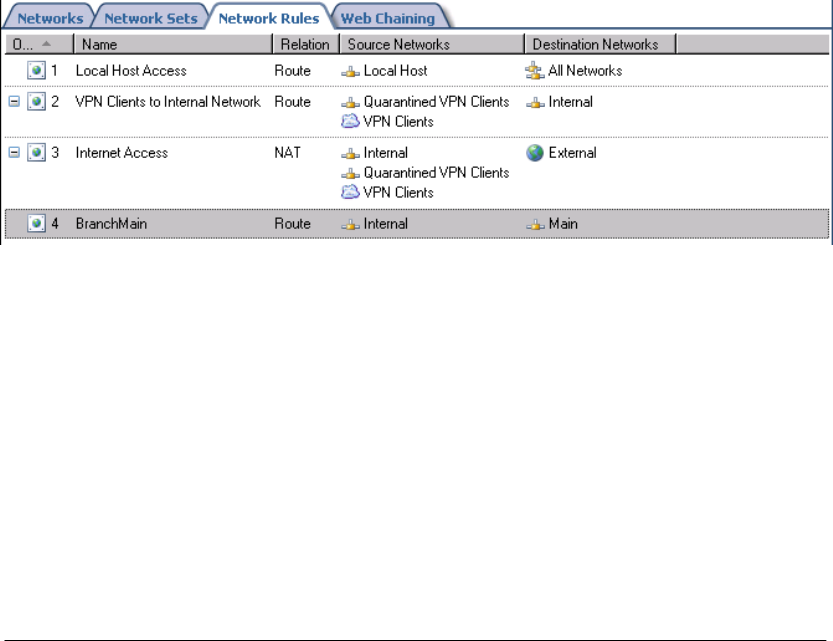Collapse the VPN Clients to Internal Network rule

pos(13,102)
